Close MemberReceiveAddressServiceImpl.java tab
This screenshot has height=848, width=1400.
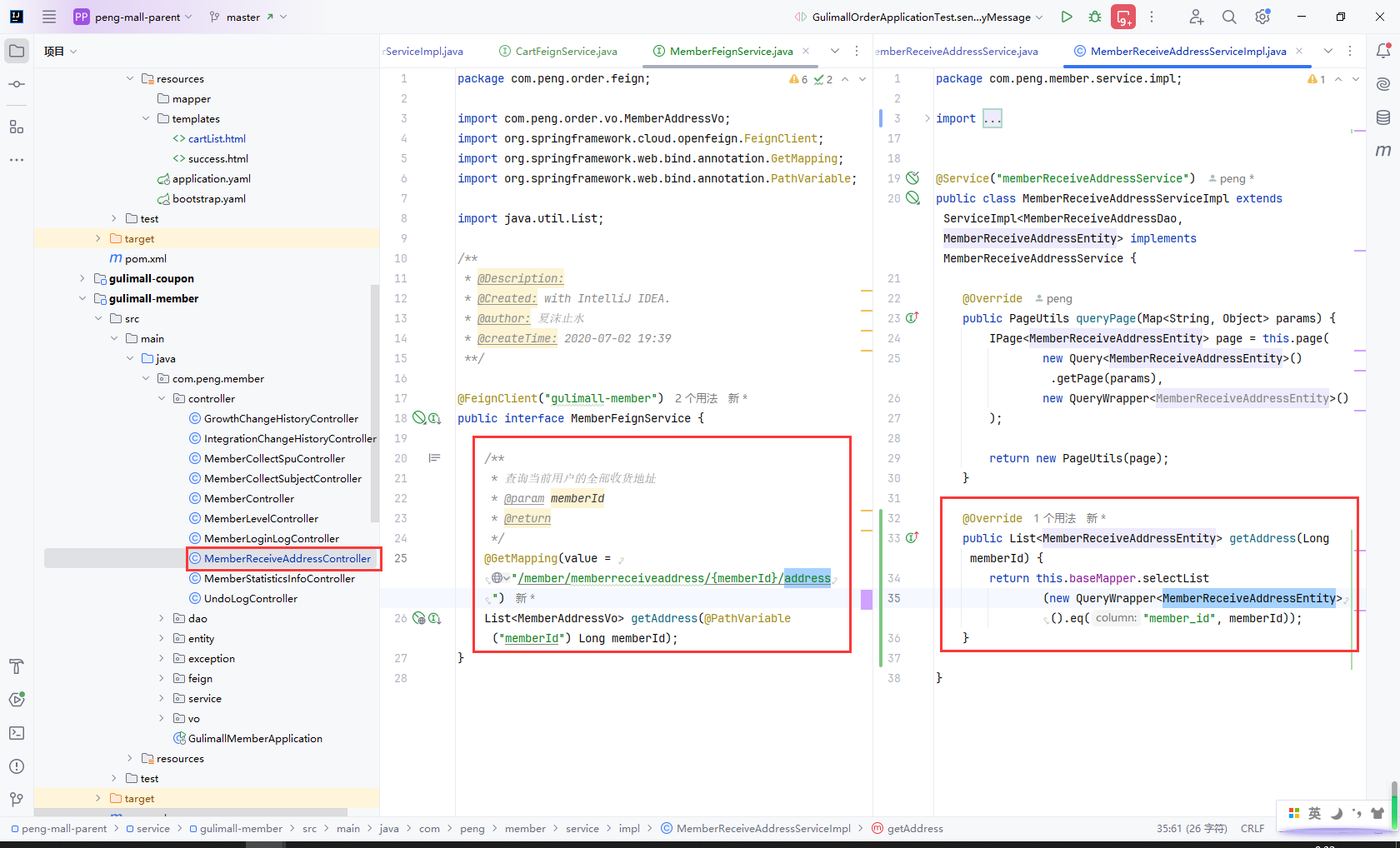coord(1299,51)
